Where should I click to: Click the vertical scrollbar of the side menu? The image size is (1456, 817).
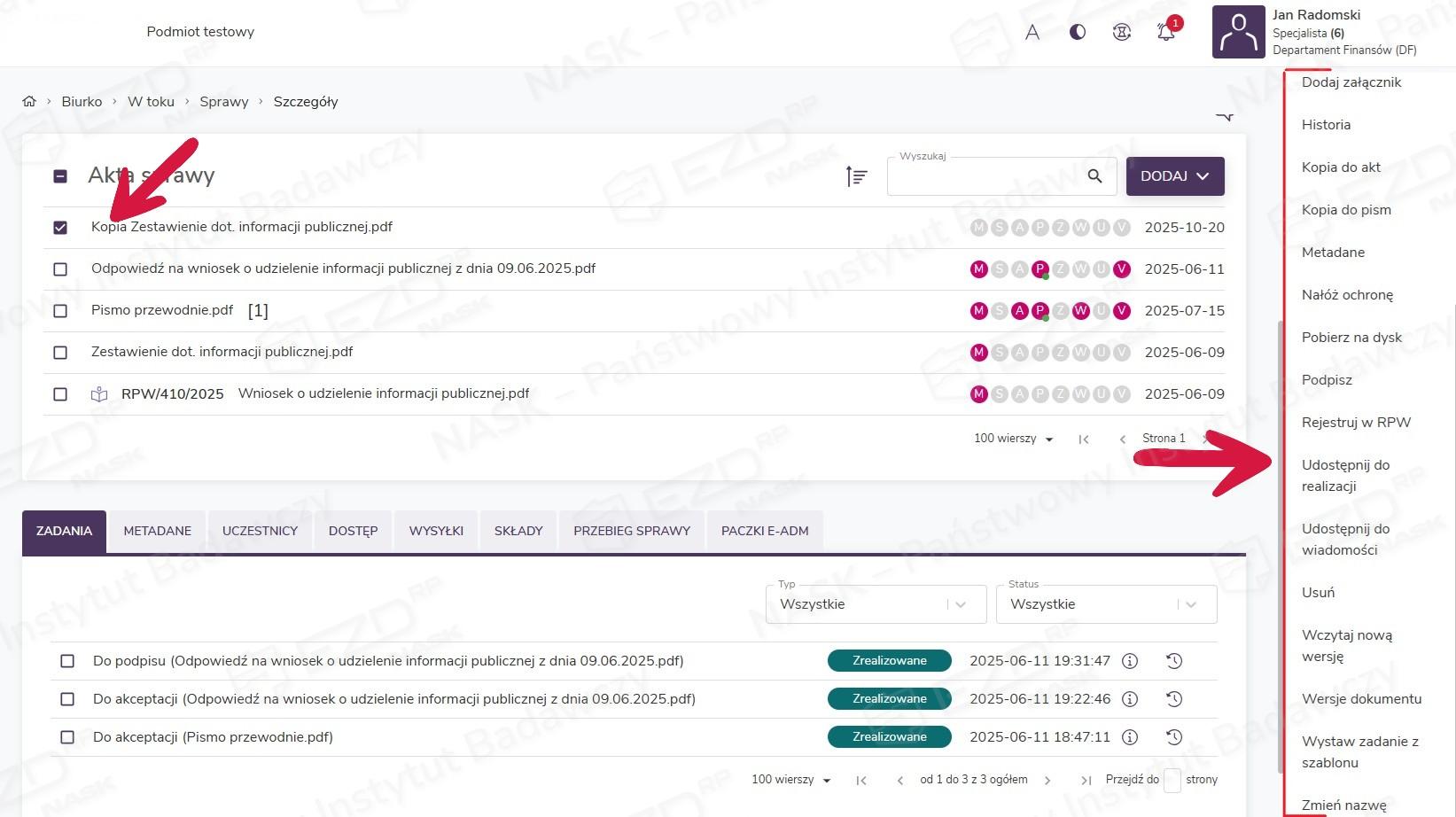coord(1280,532)
